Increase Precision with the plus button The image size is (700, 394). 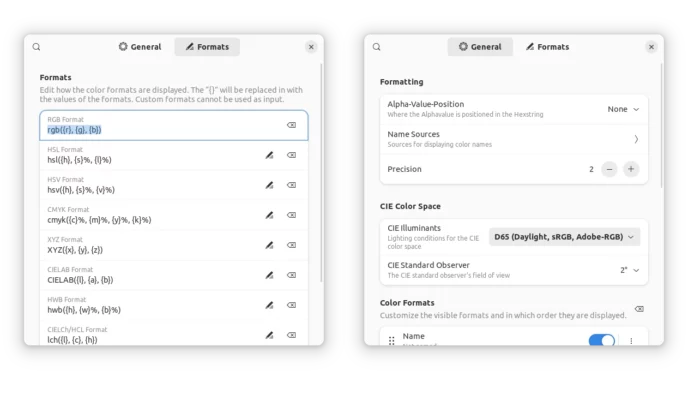coord(631,169)
